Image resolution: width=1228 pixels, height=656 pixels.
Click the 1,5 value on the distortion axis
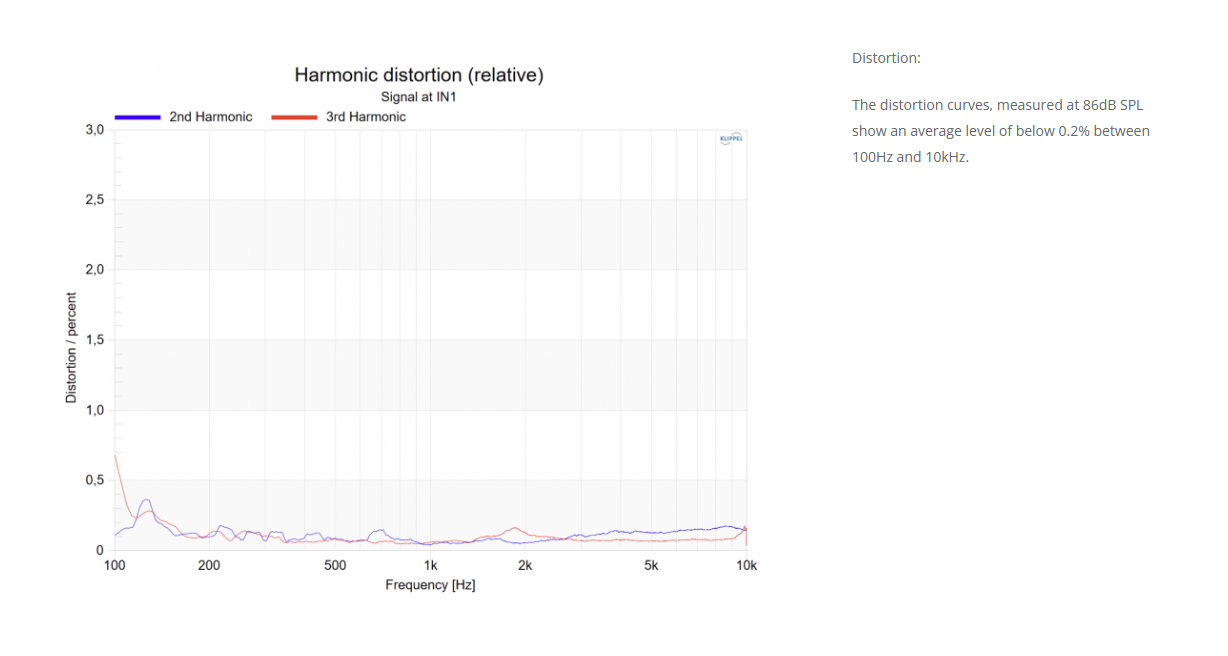[94, 340]
